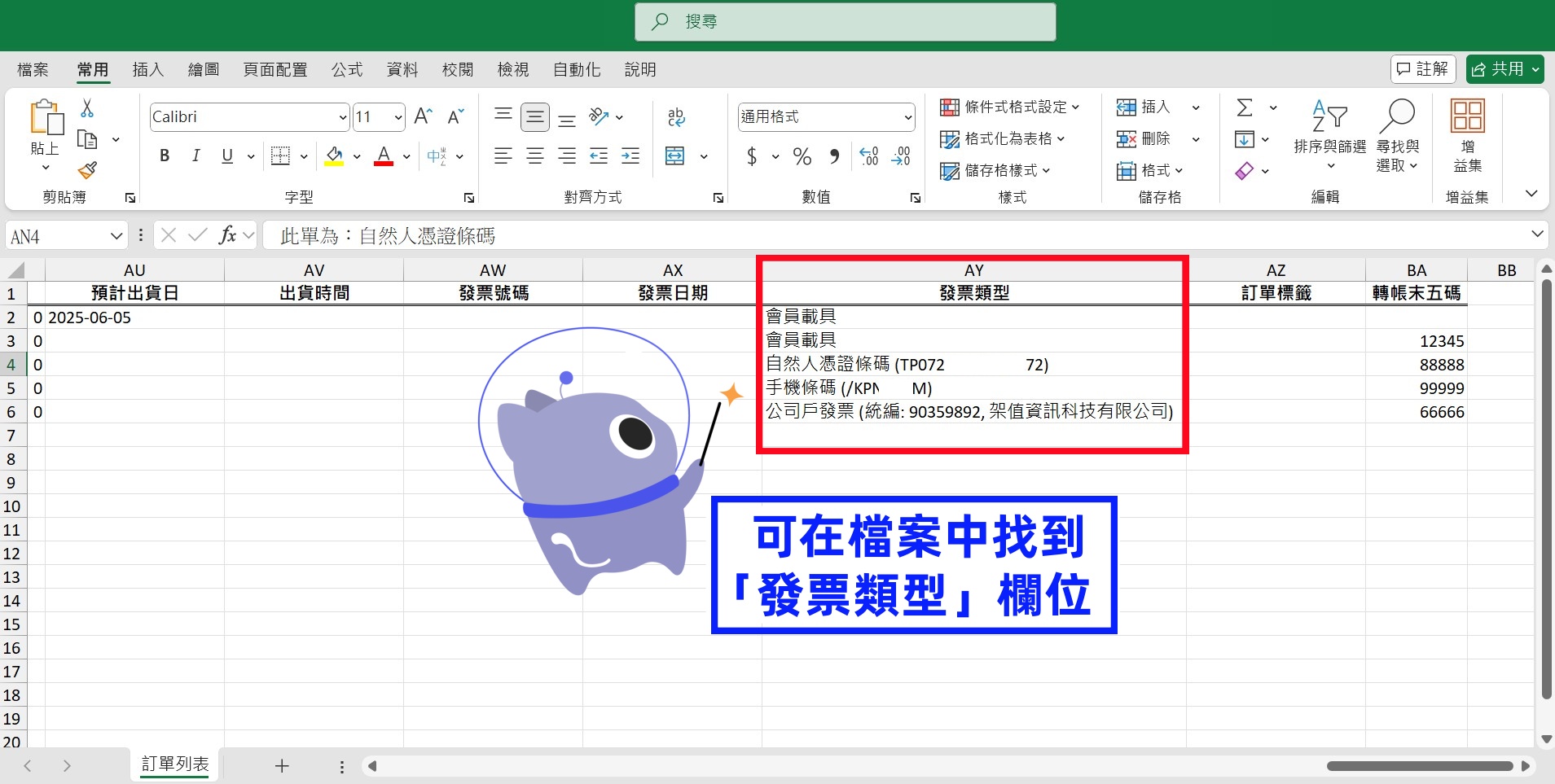The height and width of the screenshot is (784, 1555).
Task: Cut selection with the scissors icon
Action: tap(87, 108)
